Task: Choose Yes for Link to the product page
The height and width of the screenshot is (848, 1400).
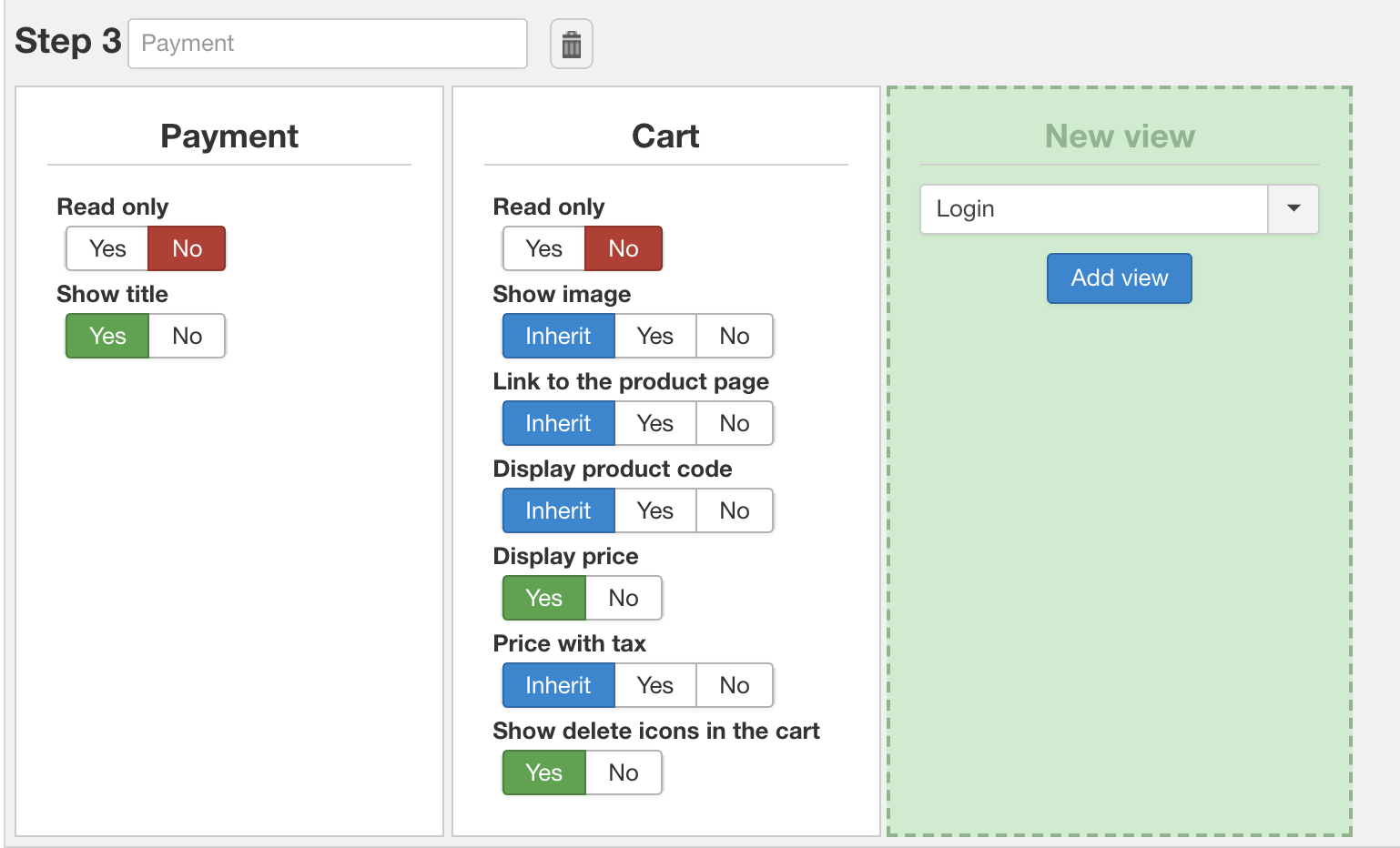Action: pos(654,423)
